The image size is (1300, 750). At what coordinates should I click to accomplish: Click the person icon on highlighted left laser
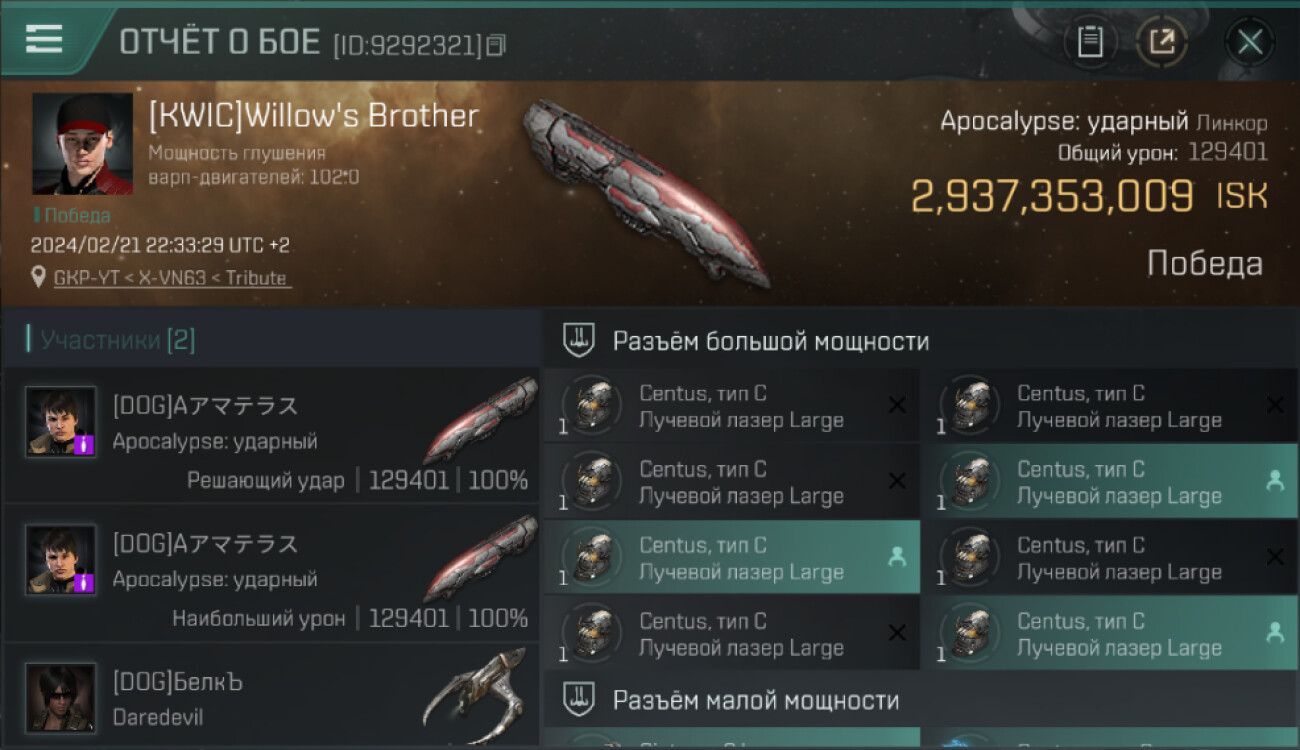point(897,558)
